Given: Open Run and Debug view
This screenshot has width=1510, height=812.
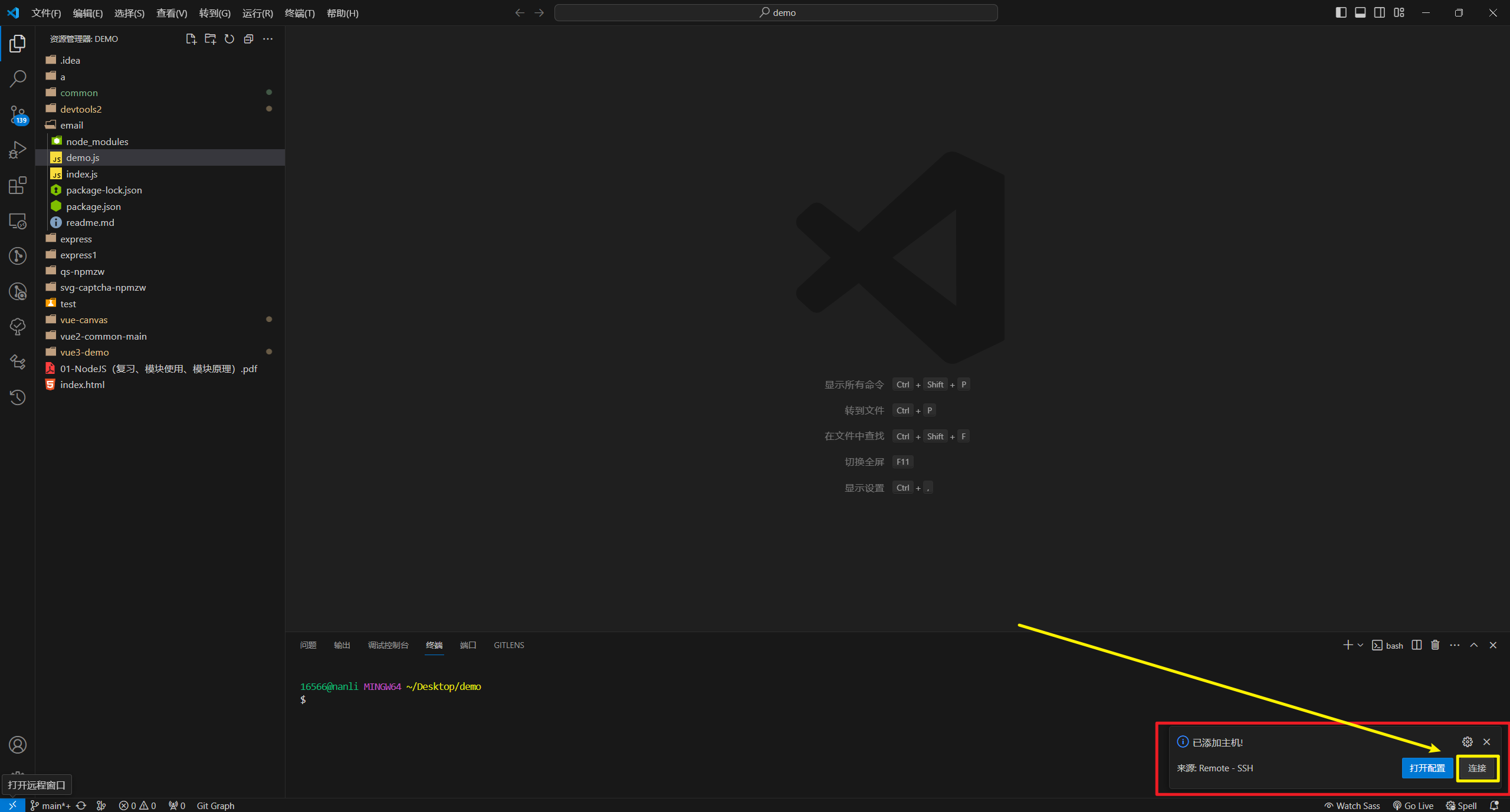Looking at the screenshot, I should 18,150.
